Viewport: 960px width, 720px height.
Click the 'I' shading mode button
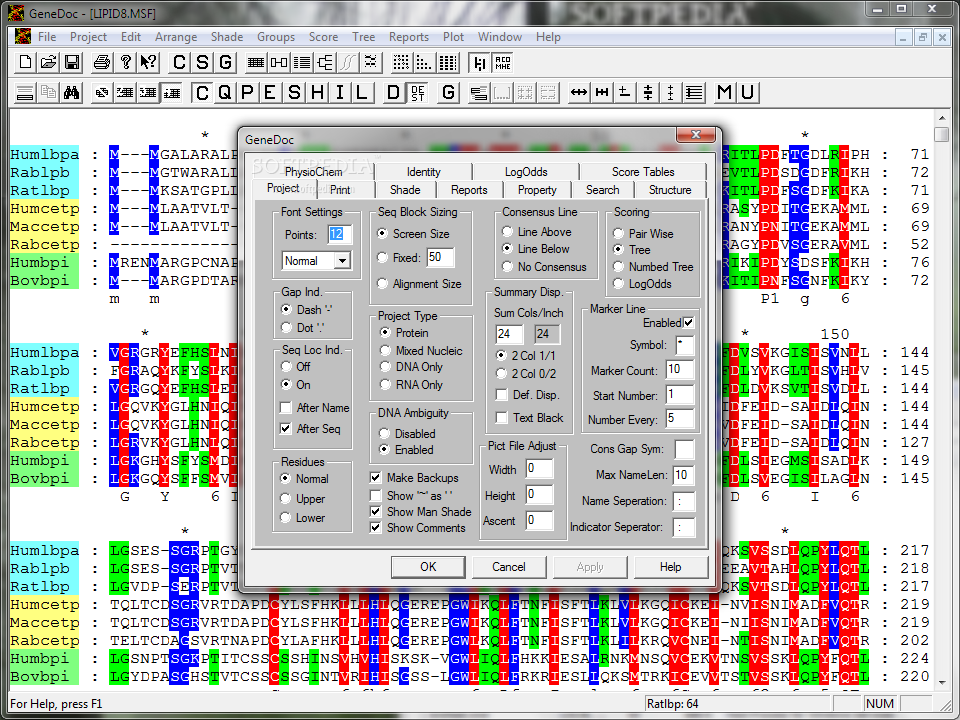click(340, 92)
